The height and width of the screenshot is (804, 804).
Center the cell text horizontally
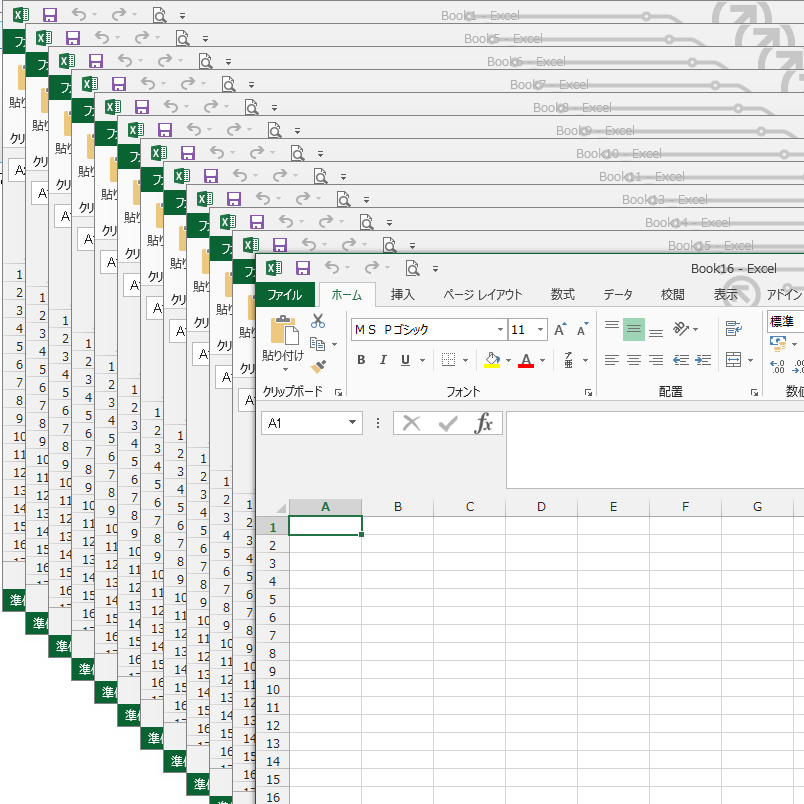[x=634, y=360]
